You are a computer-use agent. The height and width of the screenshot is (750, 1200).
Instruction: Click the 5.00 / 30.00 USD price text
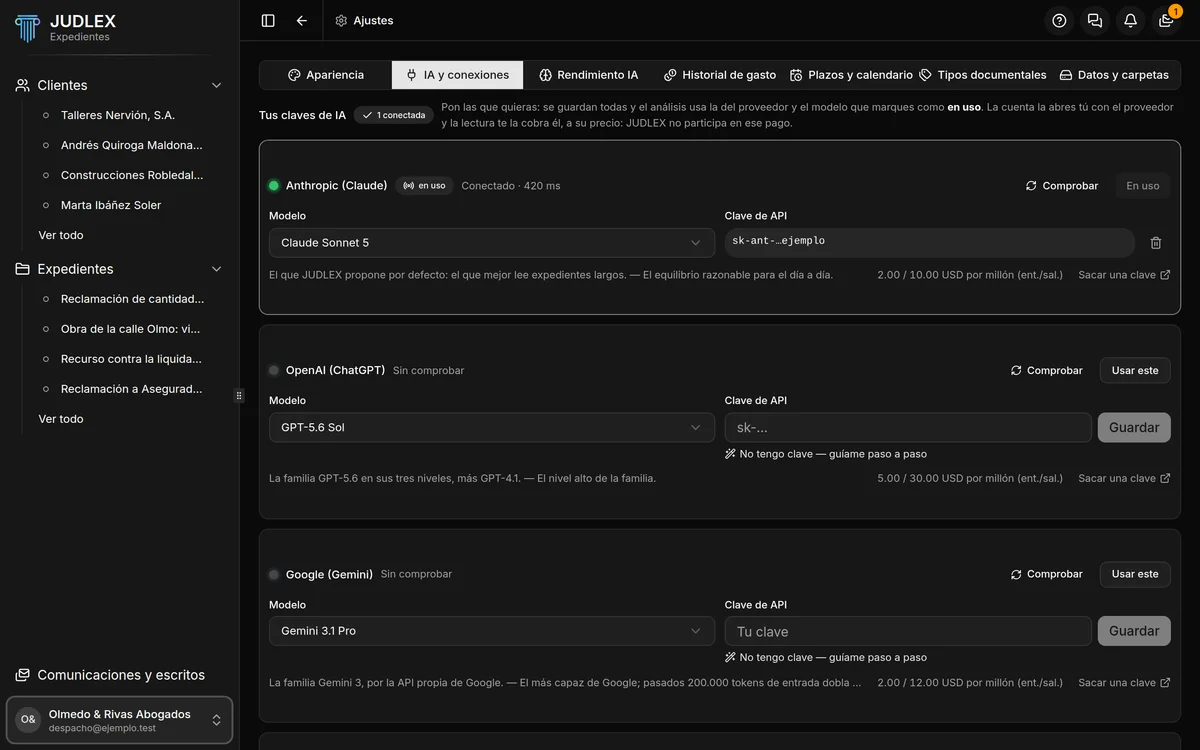970,479
